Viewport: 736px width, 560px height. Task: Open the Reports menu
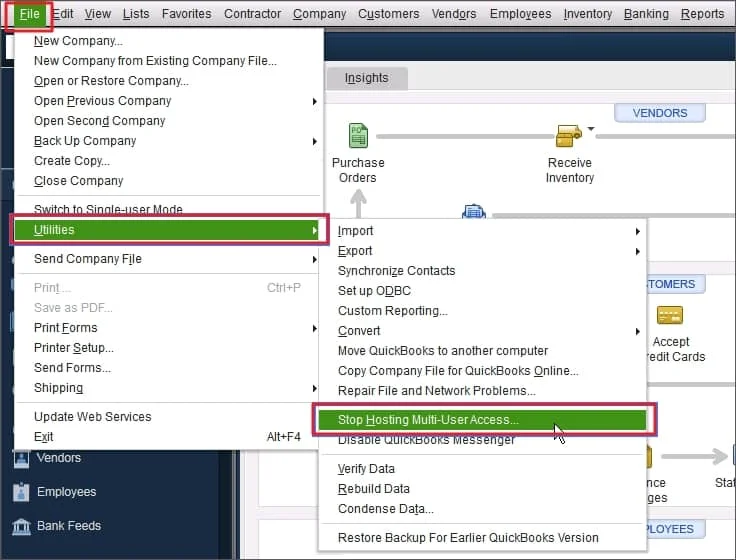[x=702, y=14]
